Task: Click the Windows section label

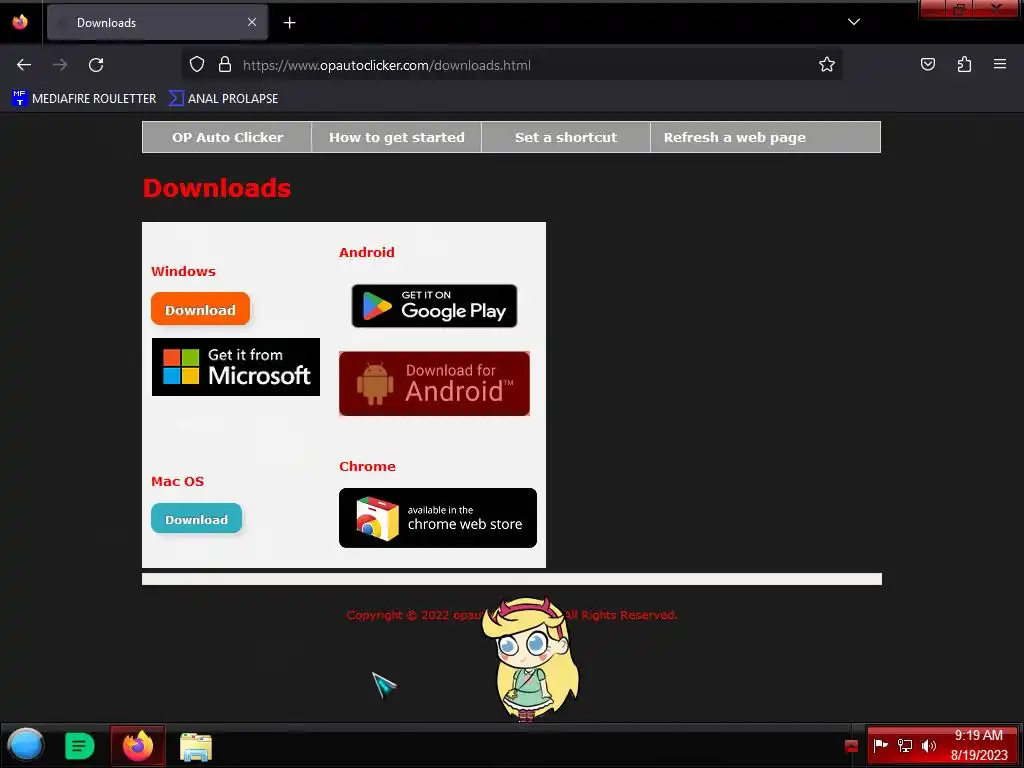Action: click(x=183, y=271)
